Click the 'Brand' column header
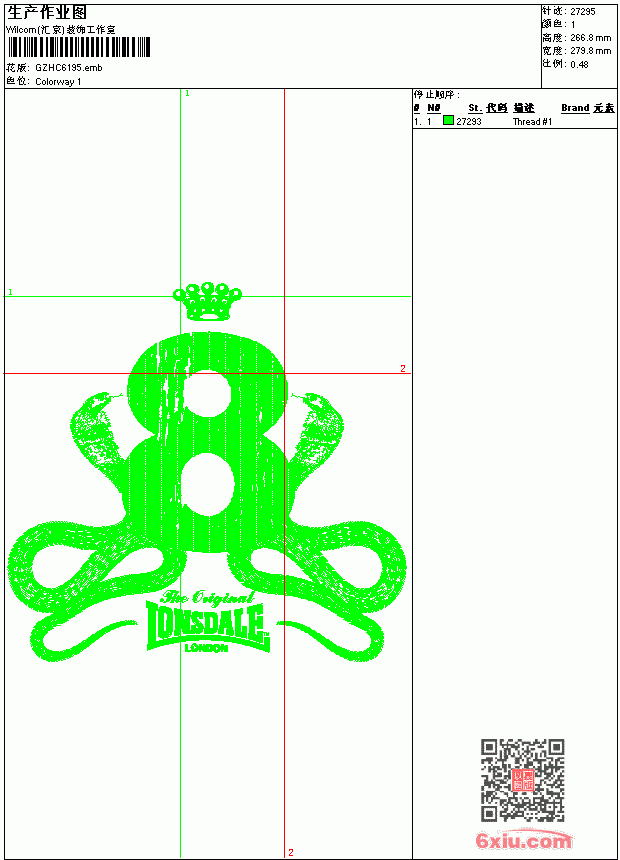 pyautogui.click(x=575, y=108)
